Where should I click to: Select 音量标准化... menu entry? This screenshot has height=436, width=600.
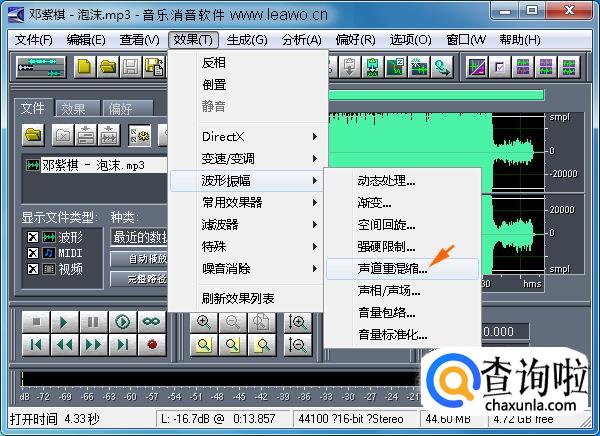(402, 335)
